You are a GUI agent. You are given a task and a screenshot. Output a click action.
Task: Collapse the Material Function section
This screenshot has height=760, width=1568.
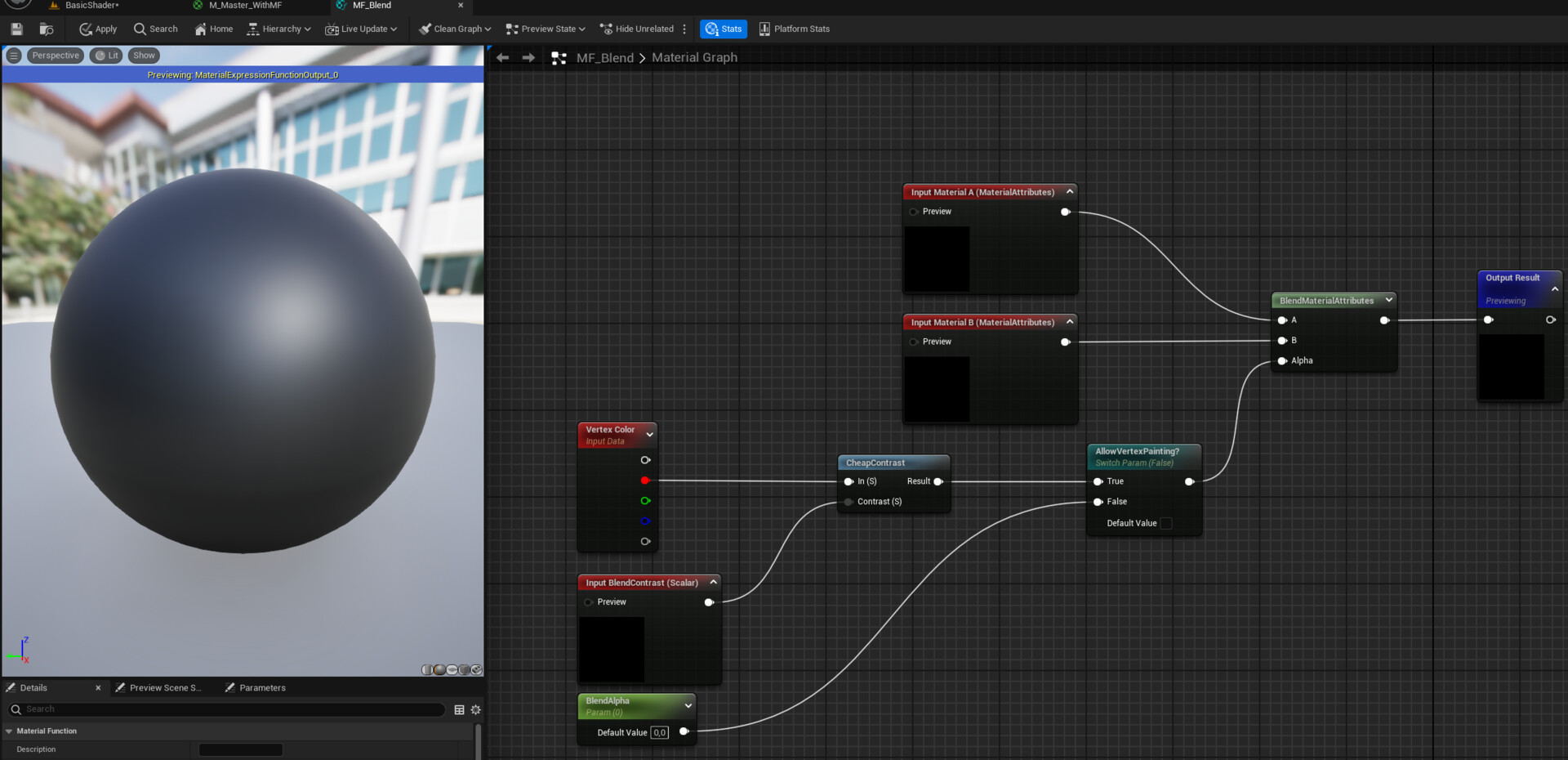[9, 731]
